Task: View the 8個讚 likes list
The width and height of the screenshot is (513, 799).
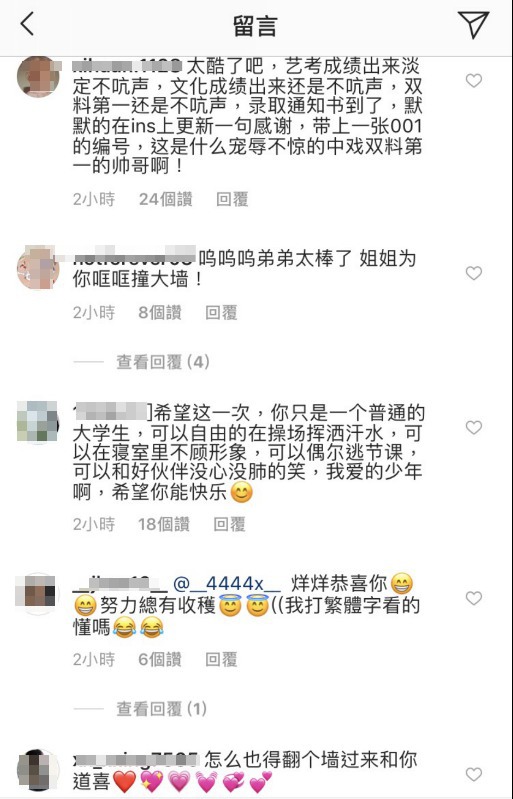Action: point(160,312)
